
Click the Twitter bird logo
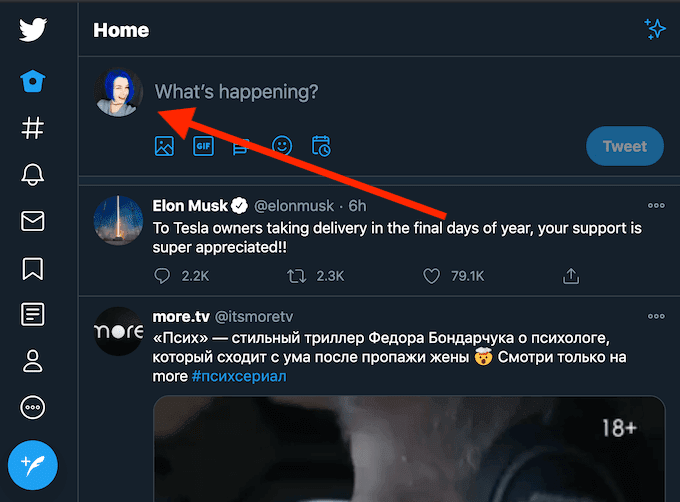[x=33, y=29]
